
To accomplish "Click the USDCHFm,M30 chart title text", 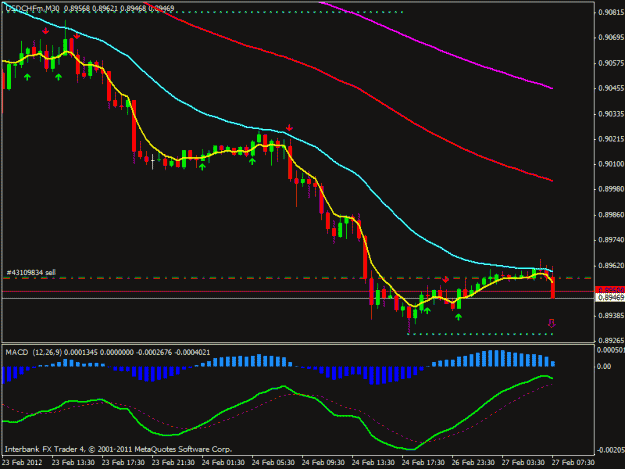I will [32, 8].
